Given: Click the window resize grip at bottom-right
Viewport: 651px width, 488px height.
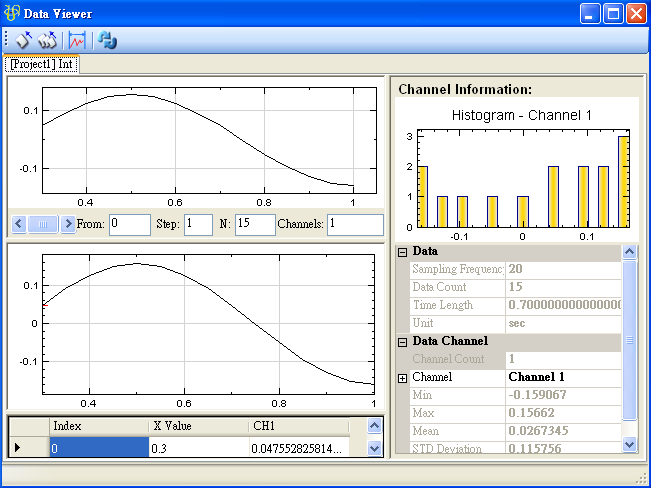Looking at the screenshot, I should click(x=641, y=478).
